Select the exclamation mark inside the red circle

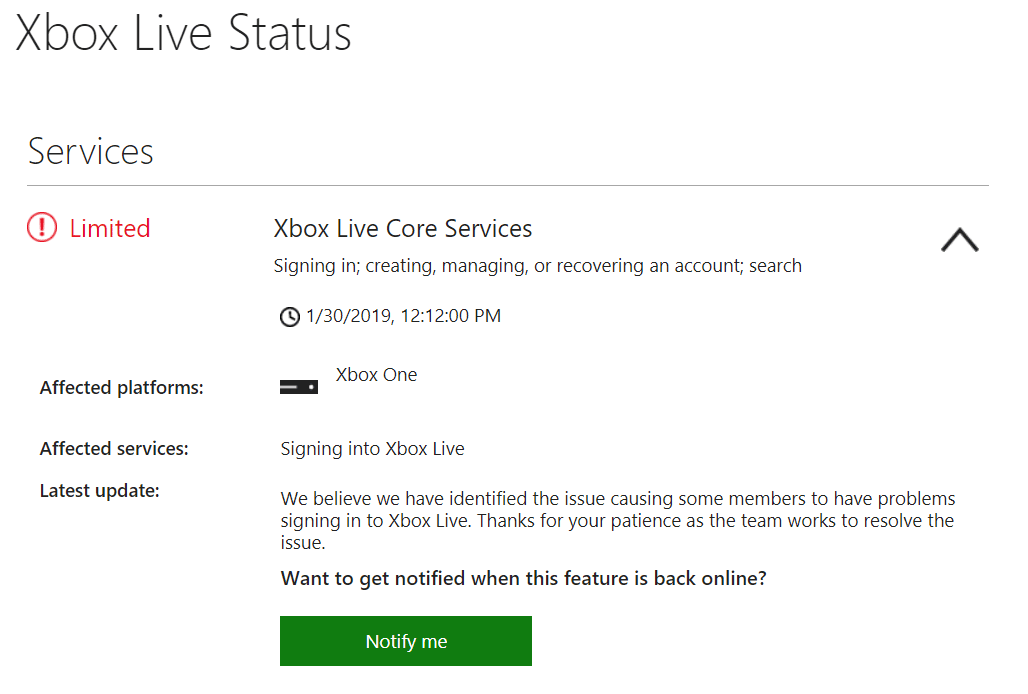tap(41, 228)
